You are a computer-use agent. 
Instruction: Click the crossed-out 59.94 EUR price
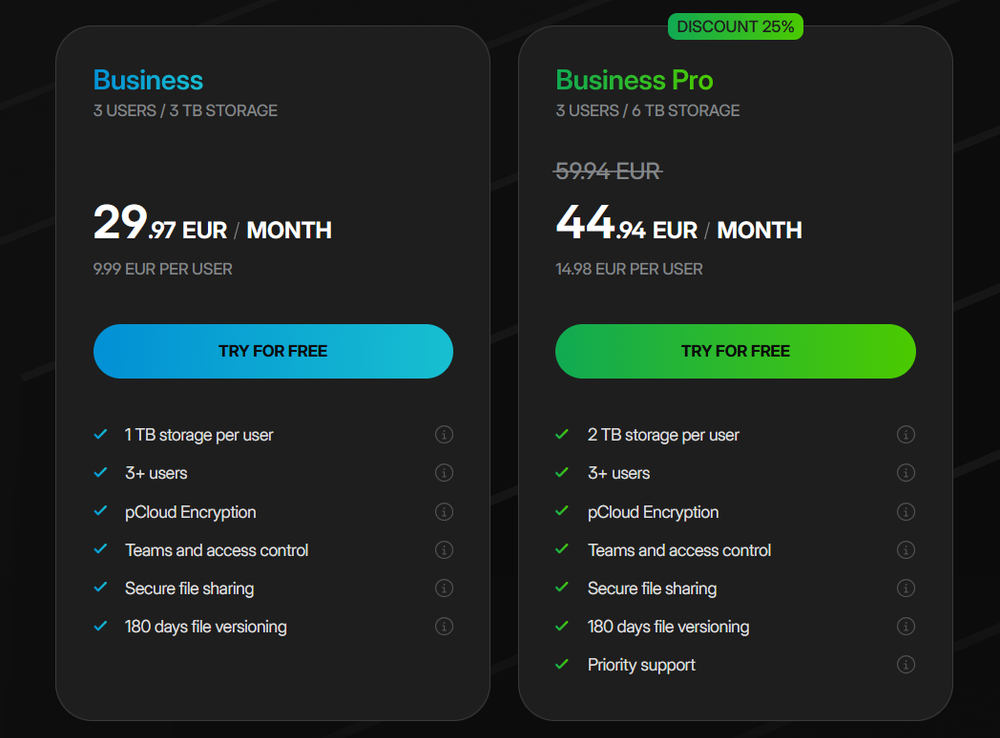(x=608, y=171)
